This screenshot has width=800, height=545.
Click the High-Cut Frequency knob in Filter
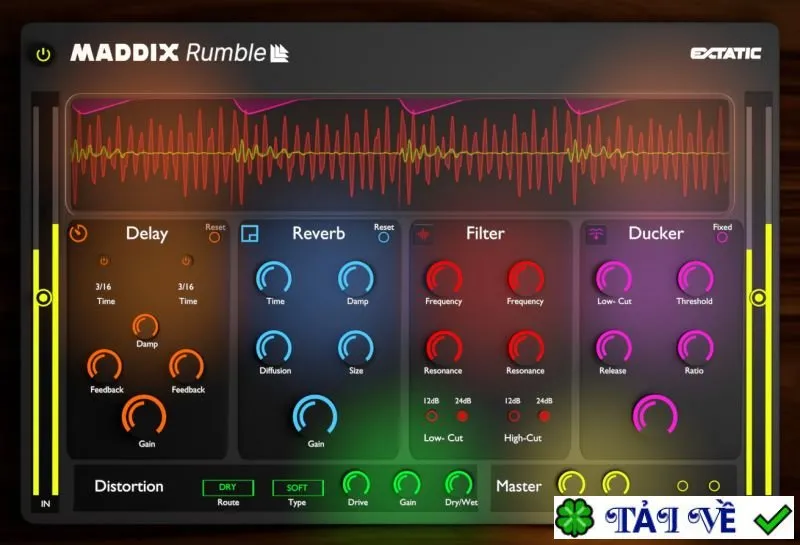point(526,279)
